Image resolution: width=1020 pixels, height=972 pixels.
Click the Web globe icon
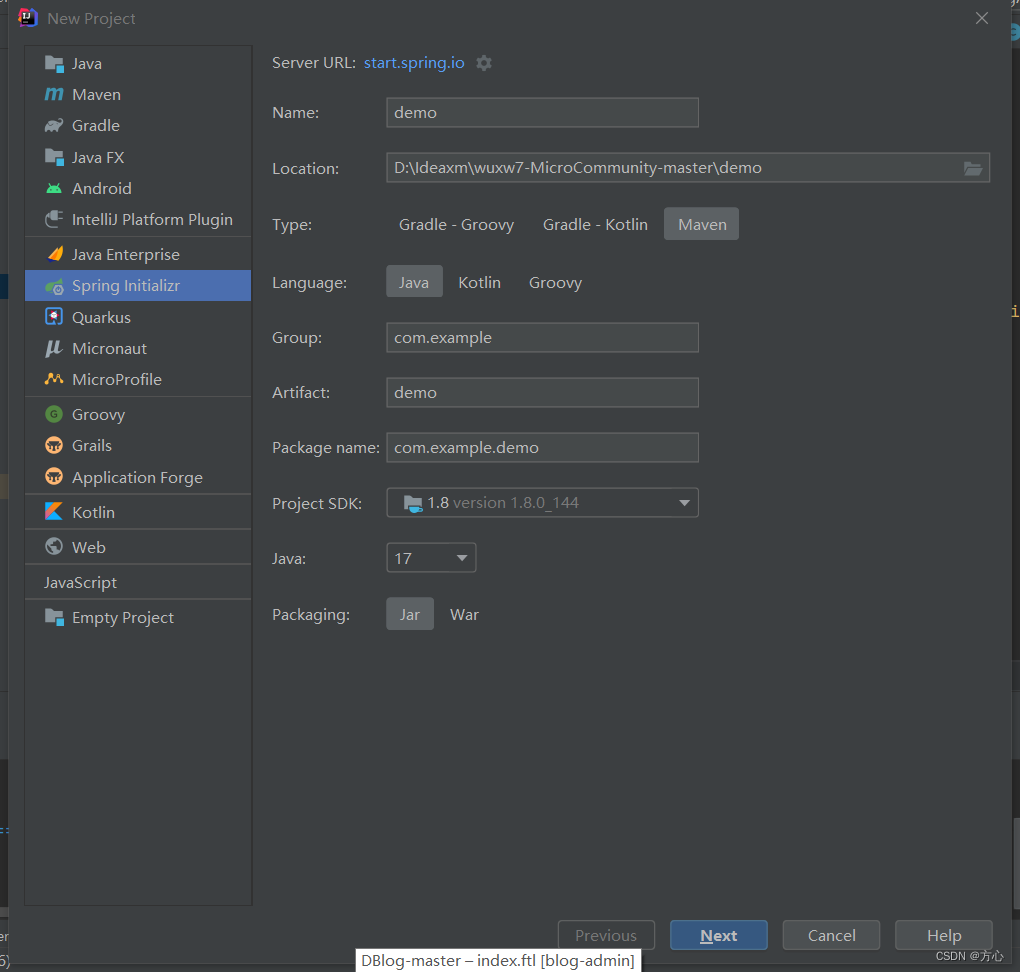(x=54, y=547)
